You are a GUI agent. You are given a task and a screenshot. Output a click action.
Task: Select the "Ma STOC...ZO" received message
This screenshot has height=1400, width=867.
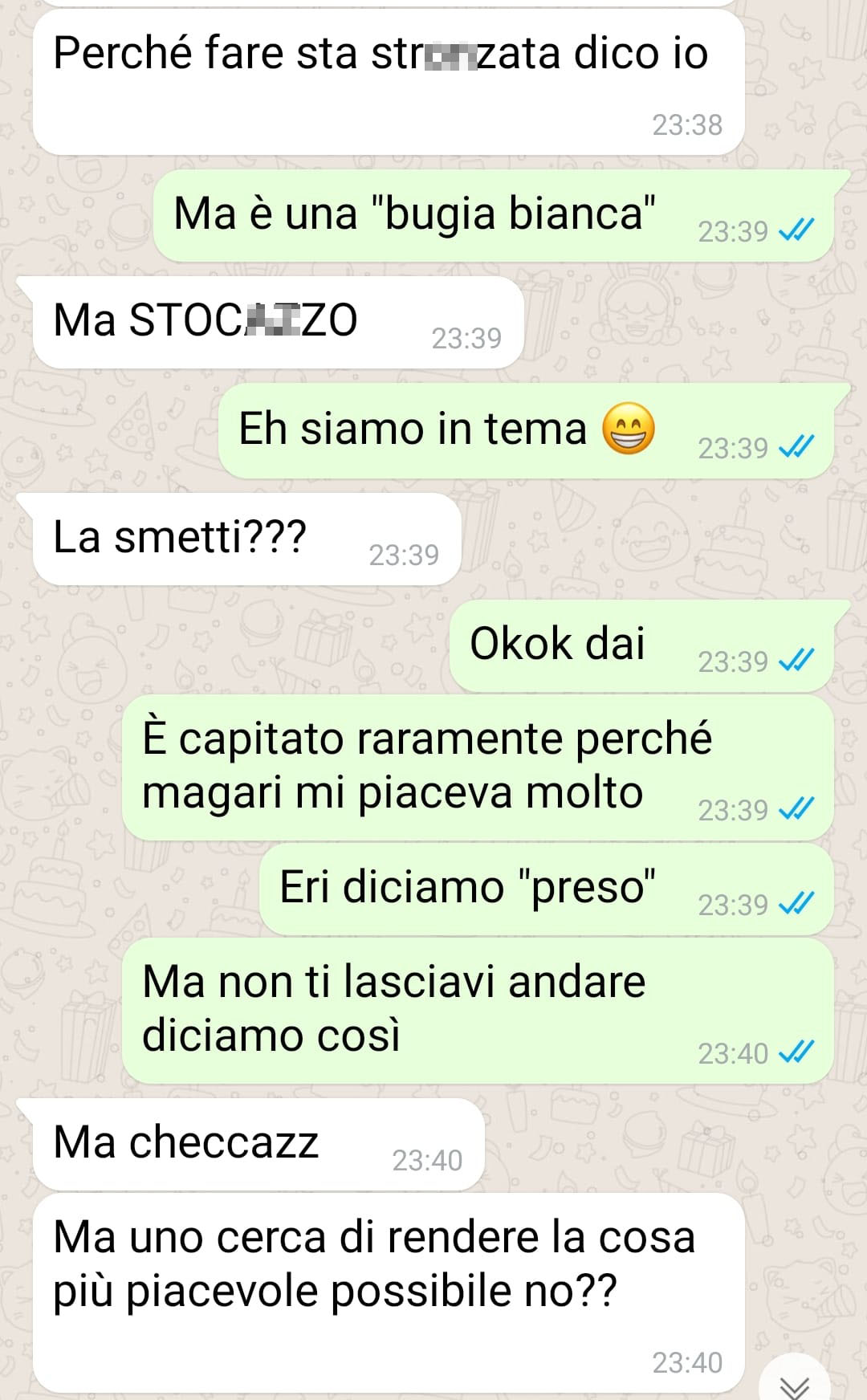coord(278,322)
